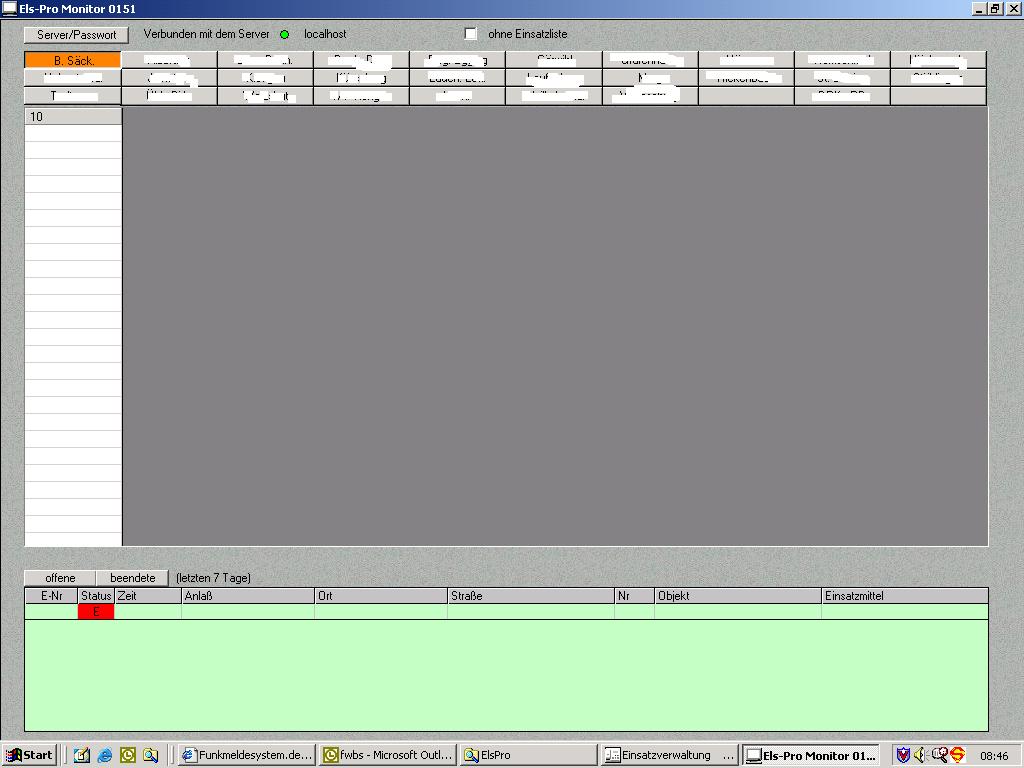Select the orange 'B. Säck.' station tab
Image resolution: width=1024 pixels, height=768 pixels.
(x=73, y=60)
